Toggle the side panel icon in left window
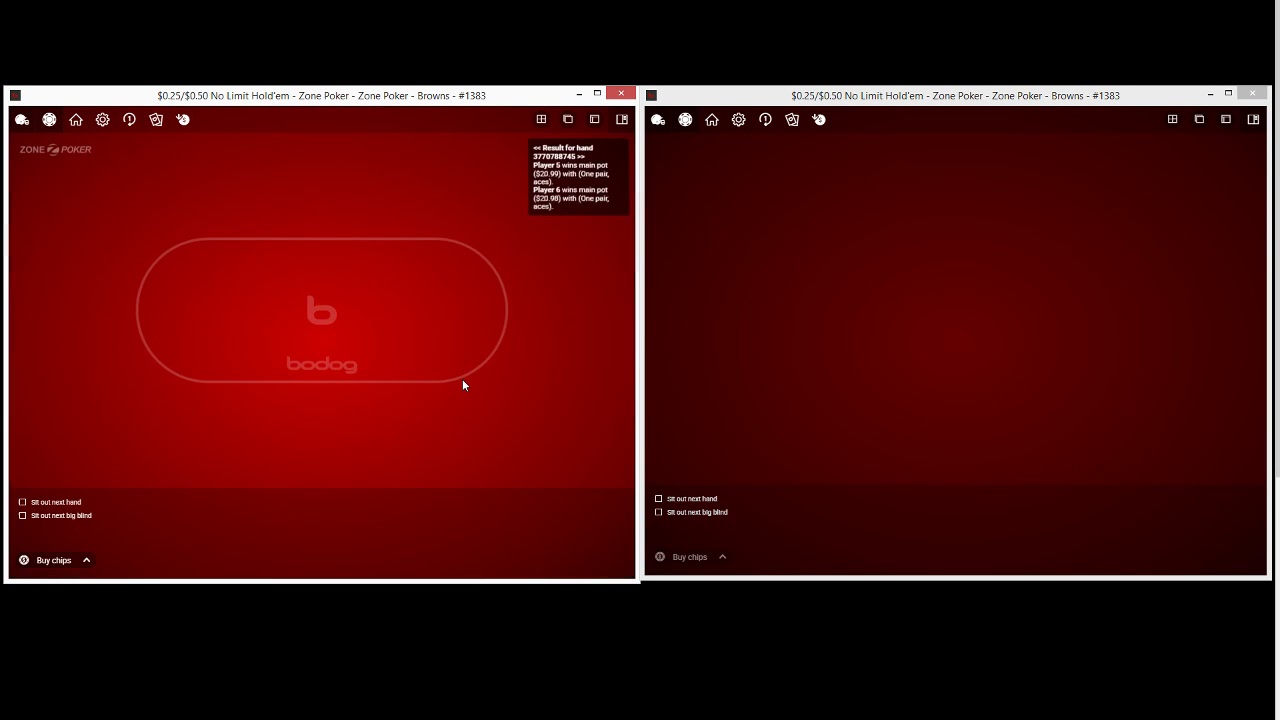 622,120
